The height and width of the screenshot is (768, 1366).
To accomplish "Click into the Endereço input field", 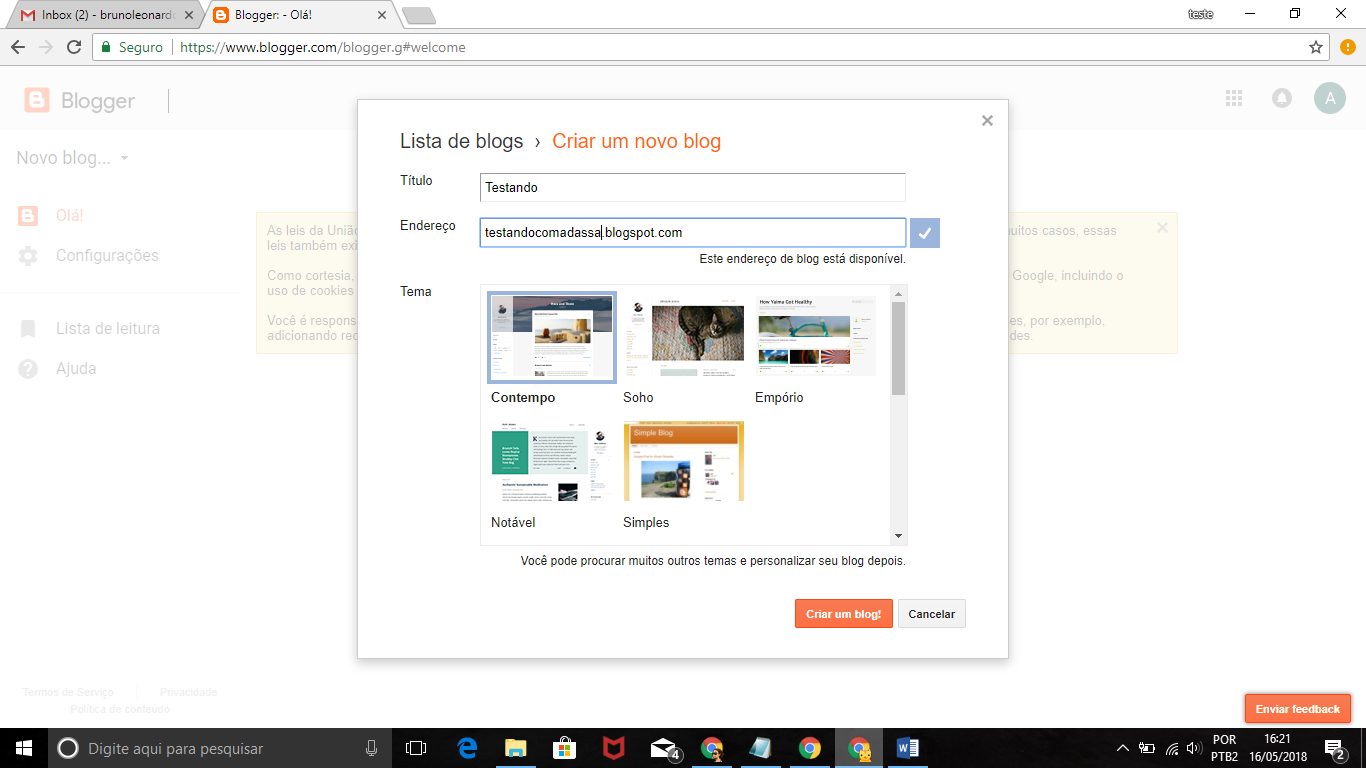I will coord(693,233).
